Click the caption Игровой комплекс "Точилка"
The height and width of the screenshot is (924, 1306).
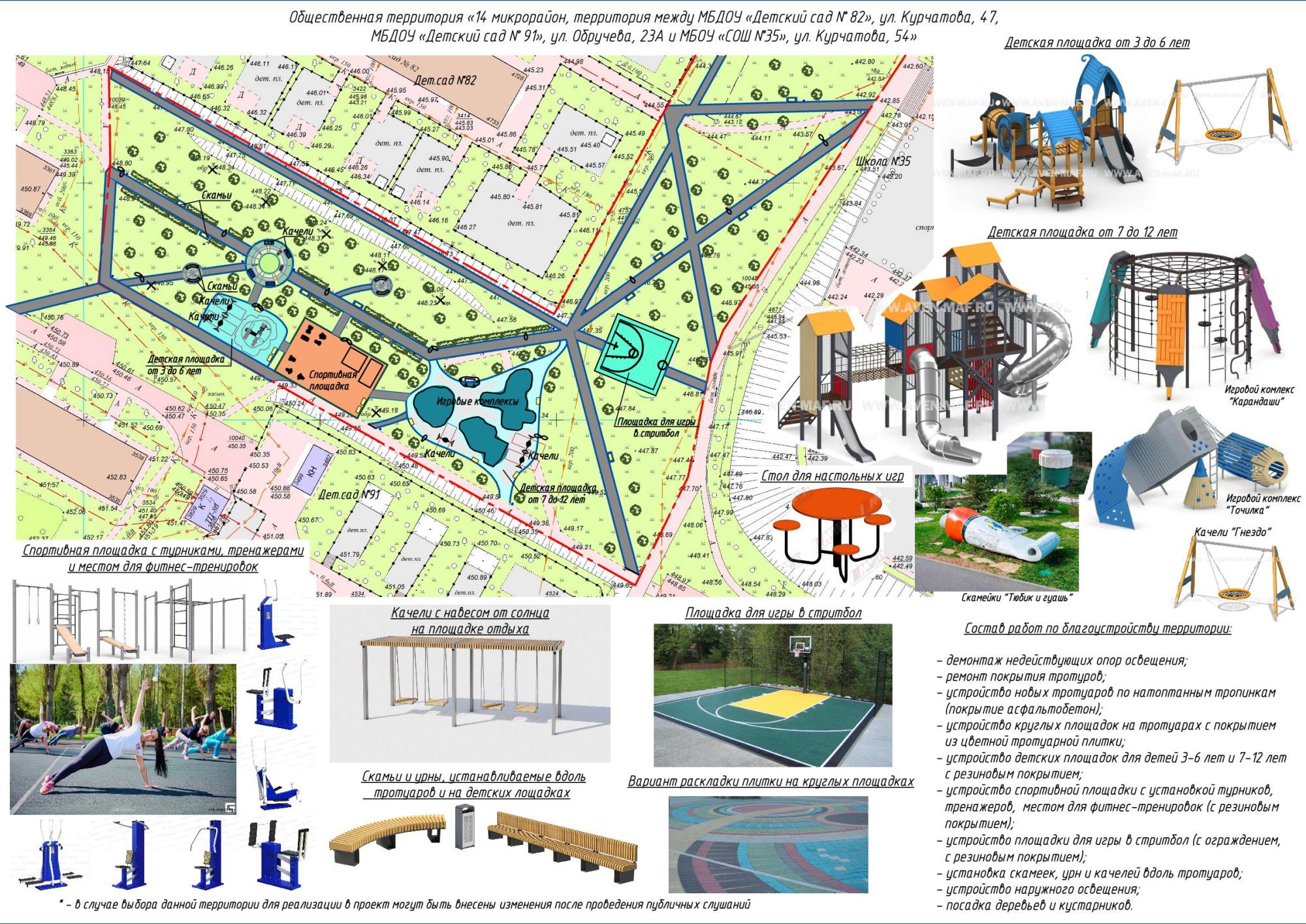pyautogui.click(x=1263, y=503)
